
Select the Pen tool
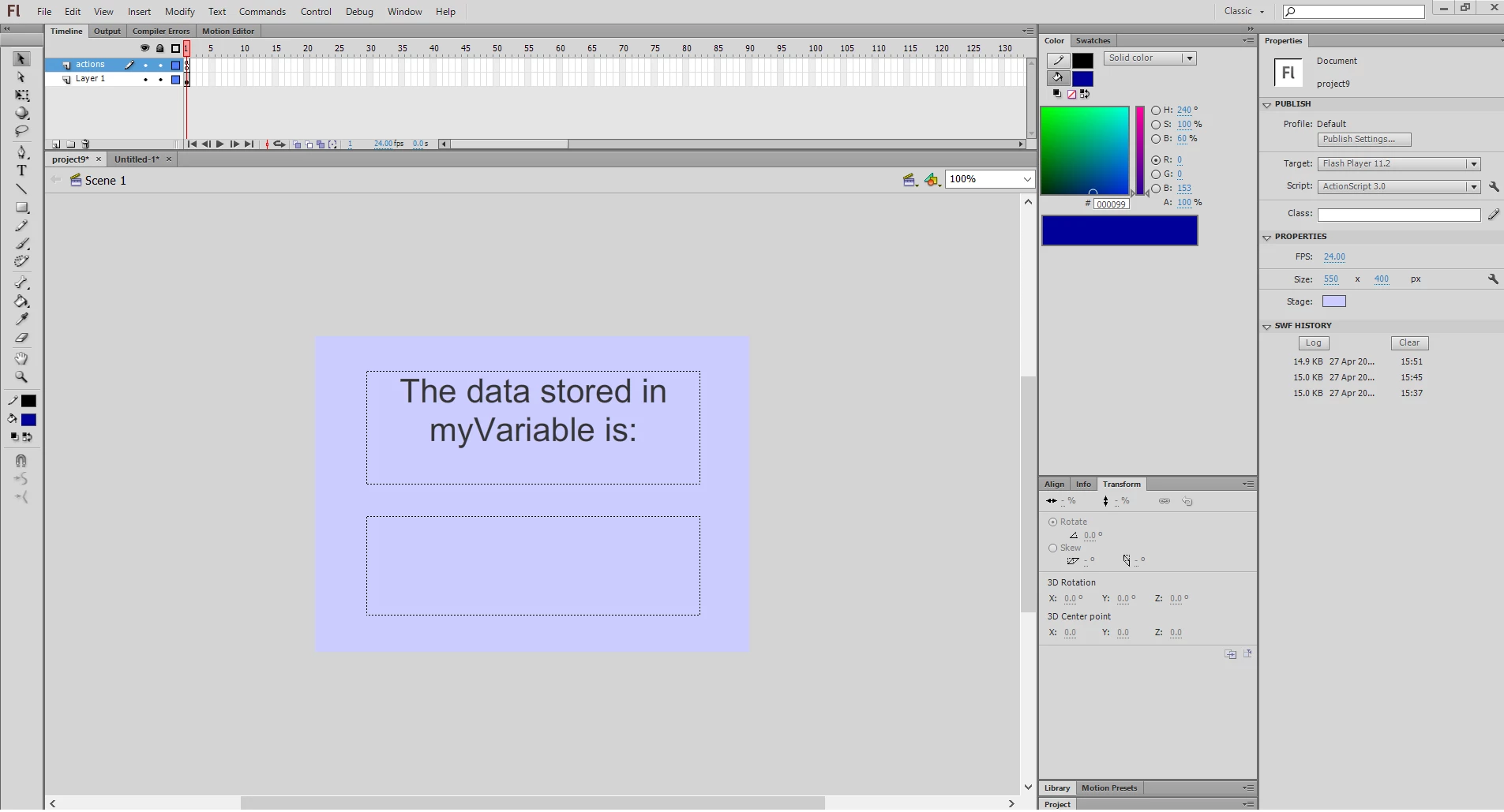click(x=21, y=152)
